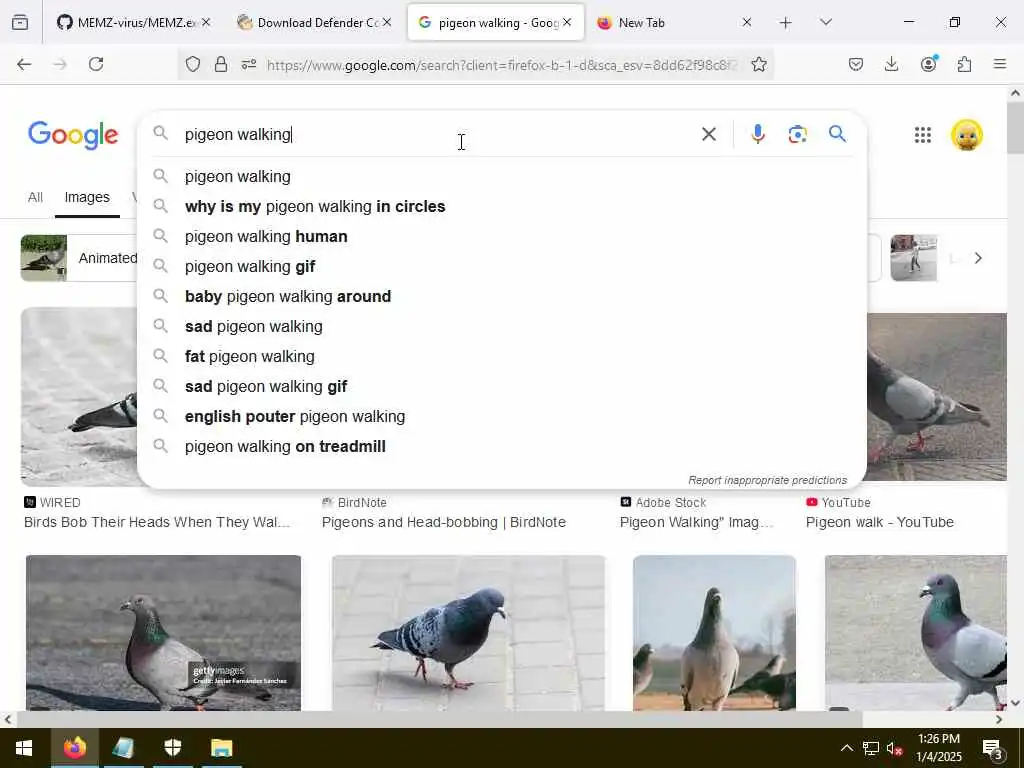Search by image with Google Lens icon

pyautogui.click(x=797, y=135)
